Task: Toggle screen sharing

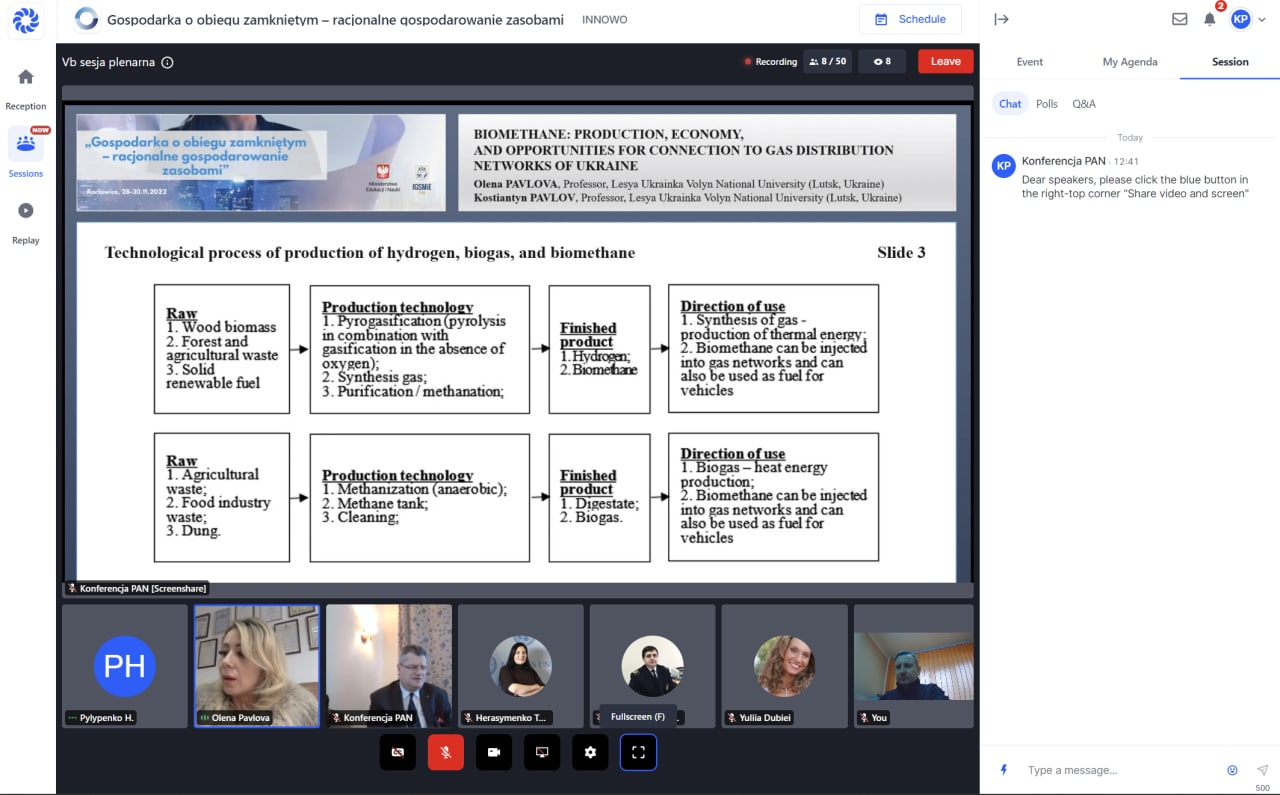Action: [x=542, y=752]
